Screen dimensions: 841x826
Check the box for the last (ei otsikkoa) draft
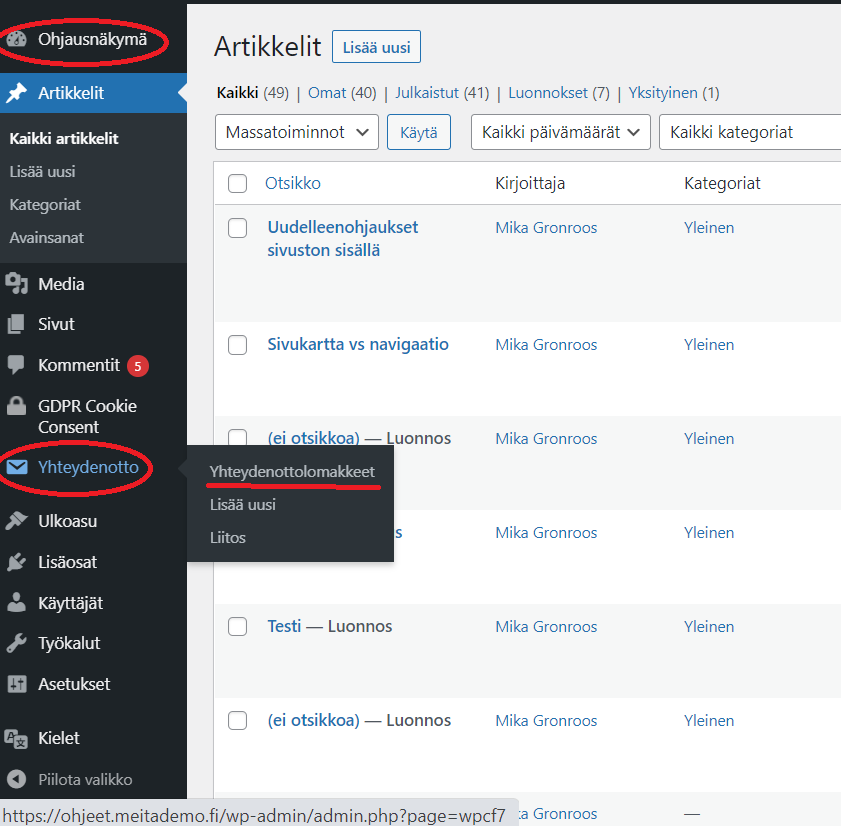point(237,720)
